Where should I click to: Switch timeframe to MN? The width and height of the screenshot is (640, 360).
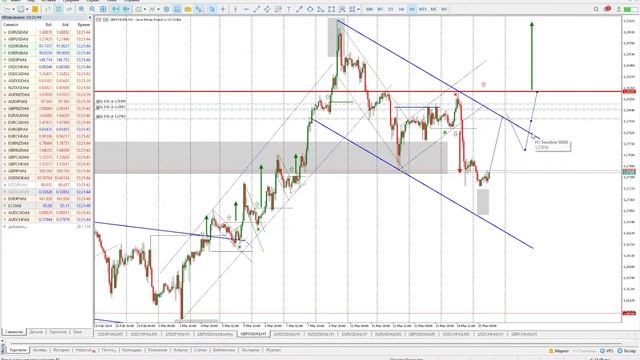[369, 9]
